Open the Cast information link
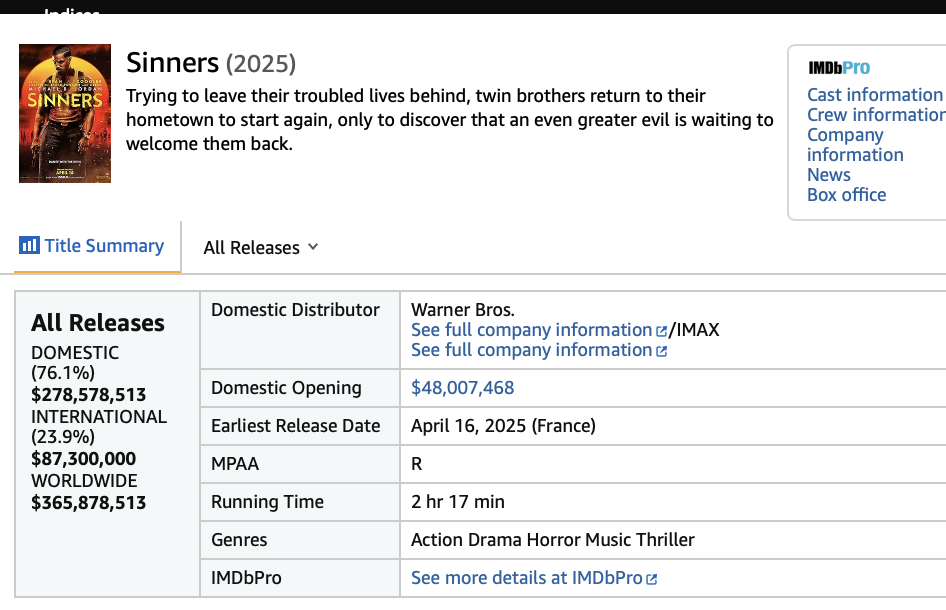The height and width of the screenshot is (610, 946). tap(874, 95)
